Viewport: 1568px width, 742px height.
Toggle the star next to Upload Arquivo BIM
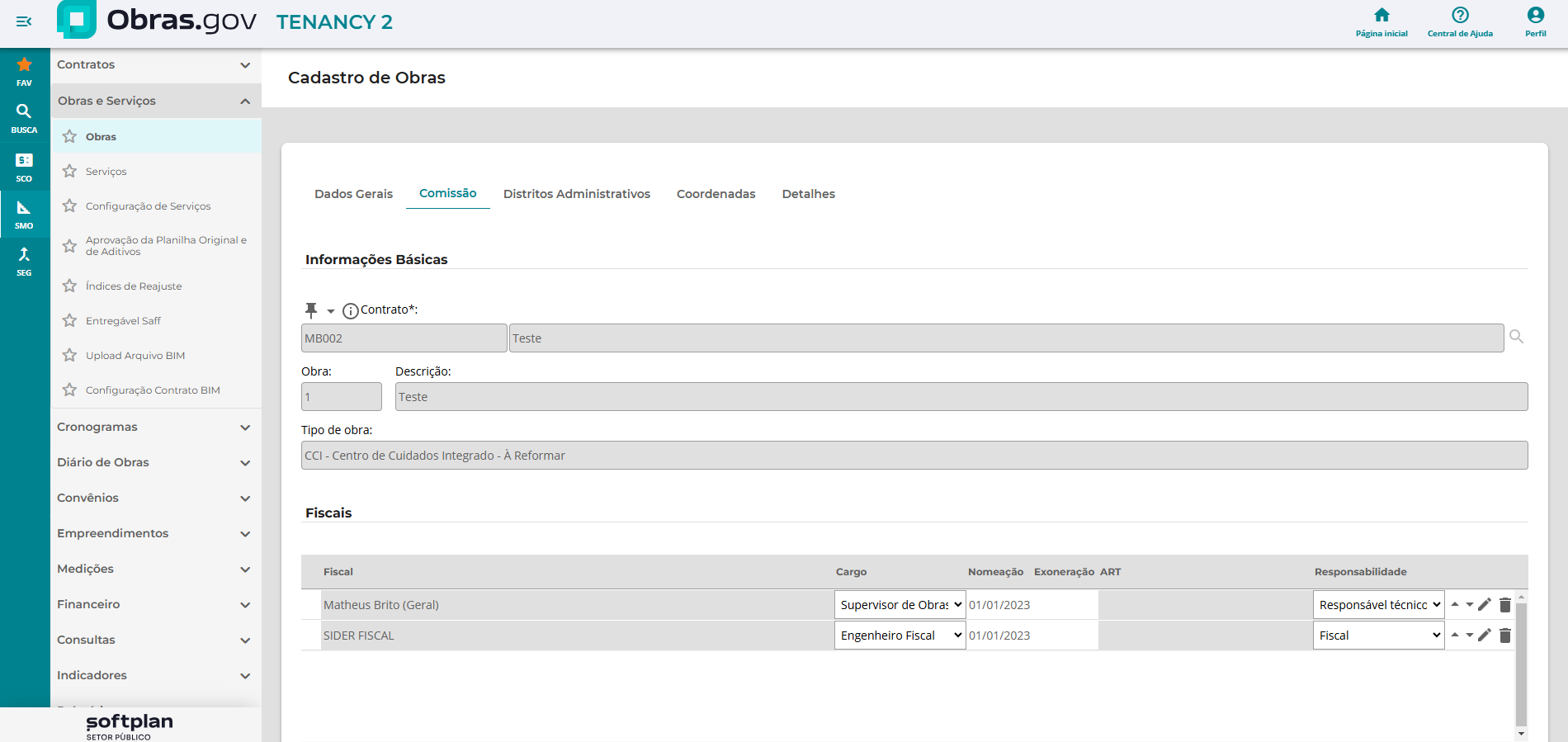point(70,356)
